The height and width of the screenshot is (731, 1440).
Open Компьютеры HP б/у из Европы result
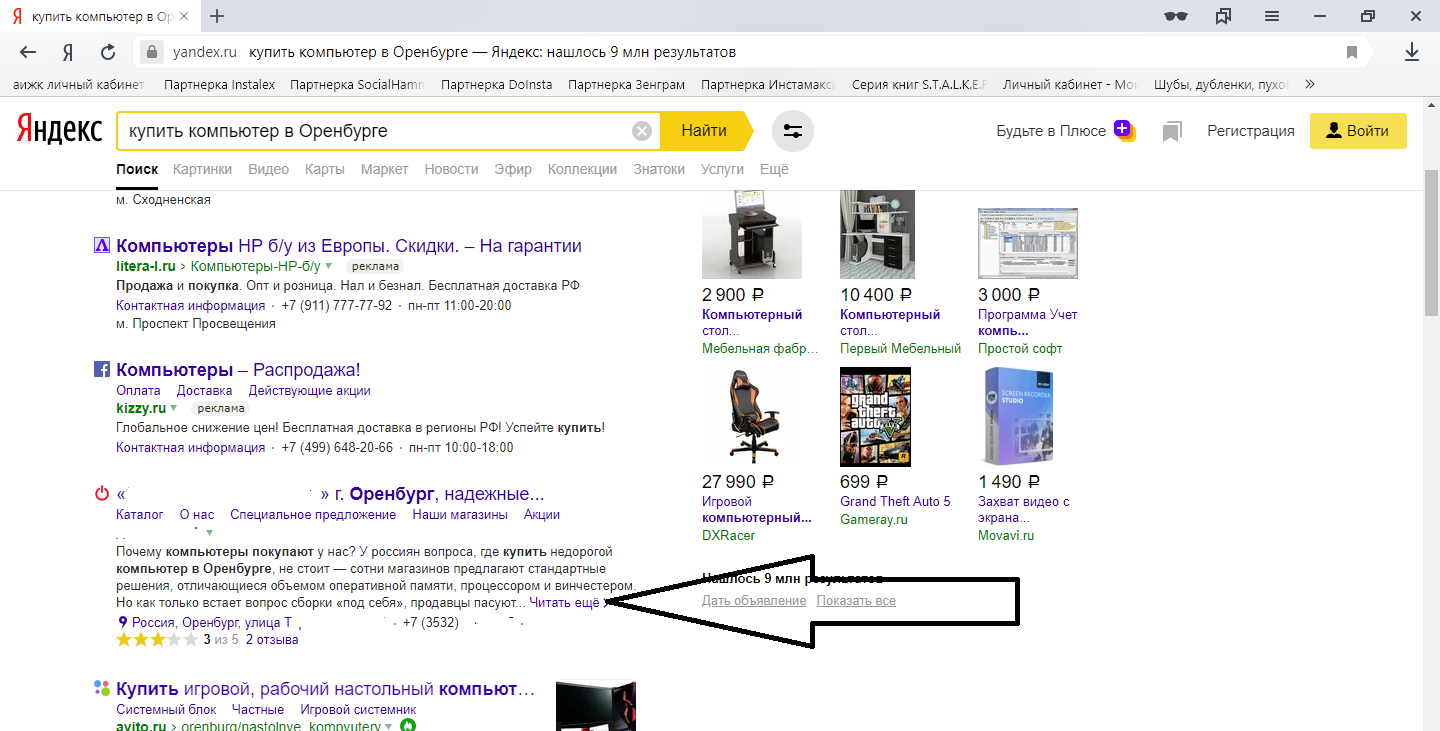pyautogui.click(x=349, y=246)
